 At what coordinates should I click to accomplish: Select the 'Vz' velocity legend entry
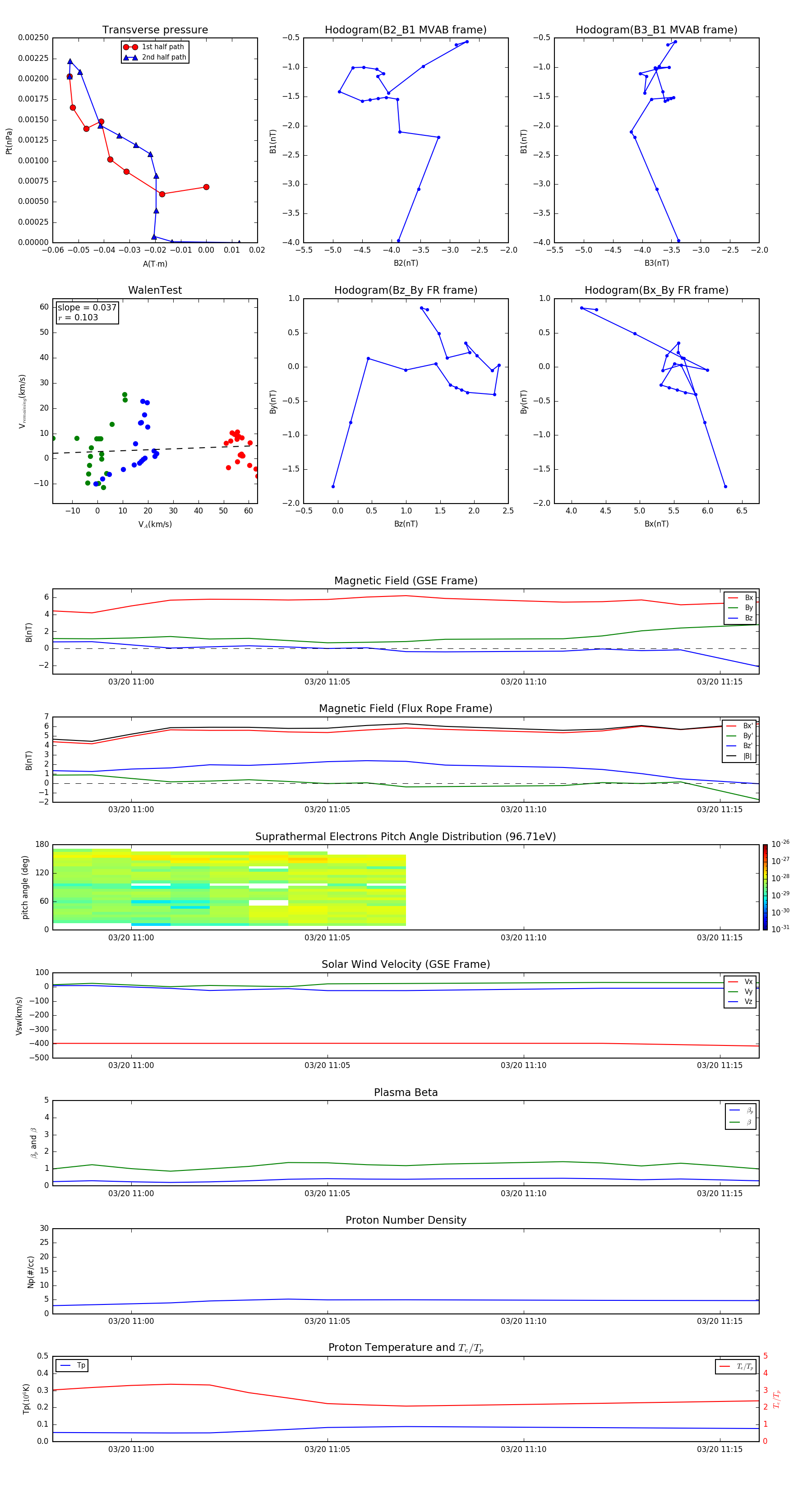point(740,1002)
